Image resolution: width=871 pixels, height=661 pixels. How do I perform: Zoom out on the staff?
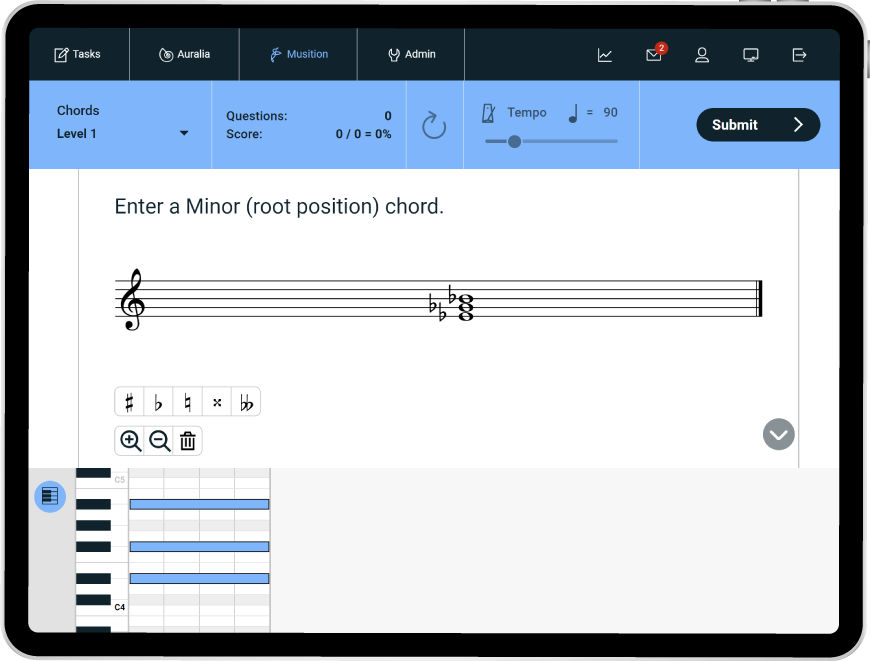pos(159,441)
